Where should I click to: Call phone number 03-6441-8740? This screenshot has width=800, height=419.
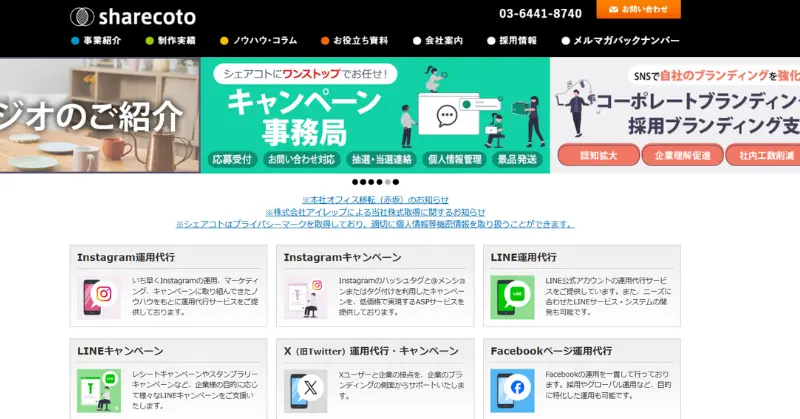(540, 14)
